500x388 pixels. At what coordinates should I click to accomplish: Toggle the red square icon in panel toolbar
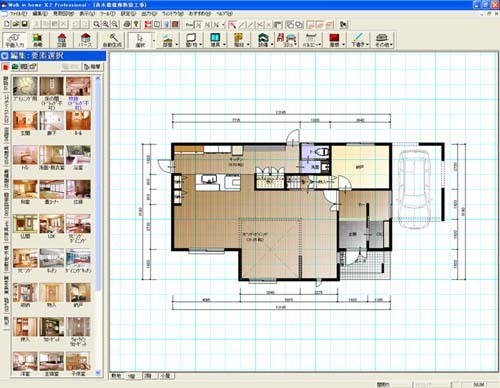6,67
